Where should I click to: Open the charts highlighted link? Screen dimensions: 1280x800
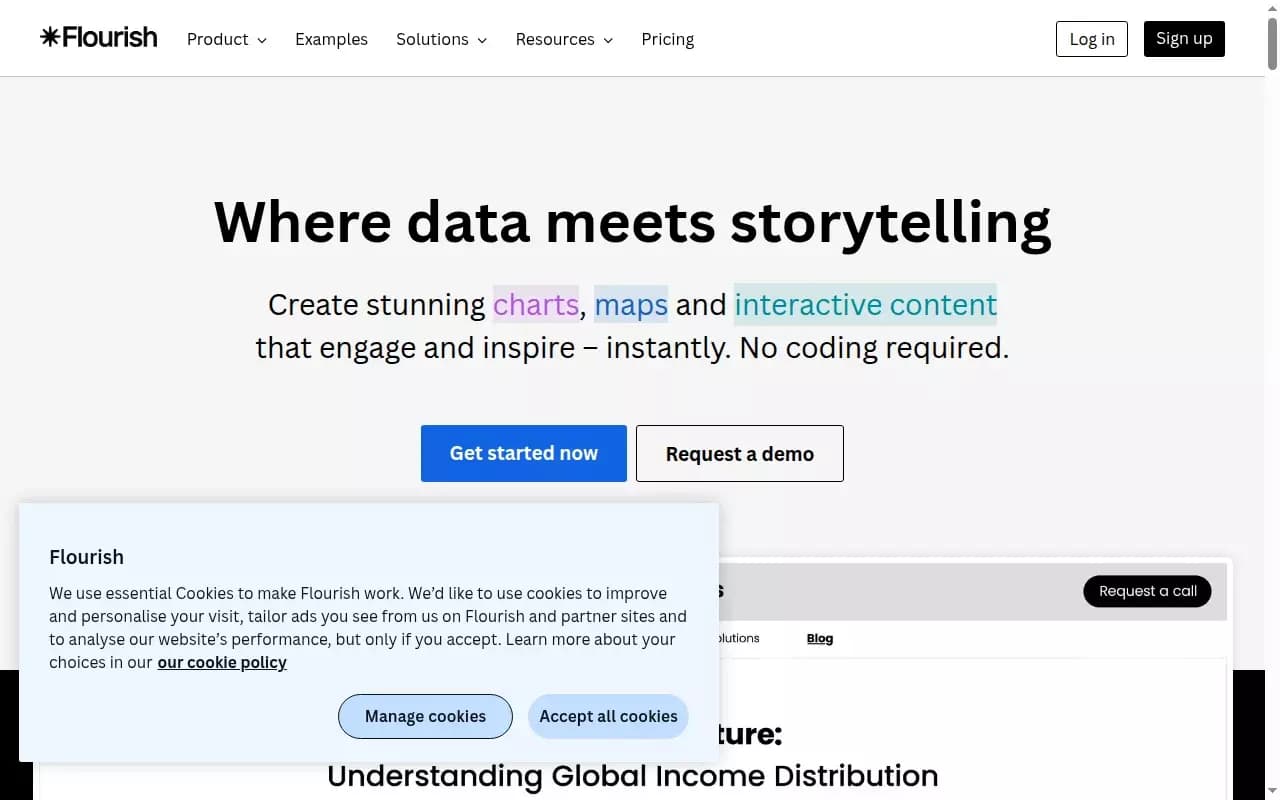tap(536, 304)
